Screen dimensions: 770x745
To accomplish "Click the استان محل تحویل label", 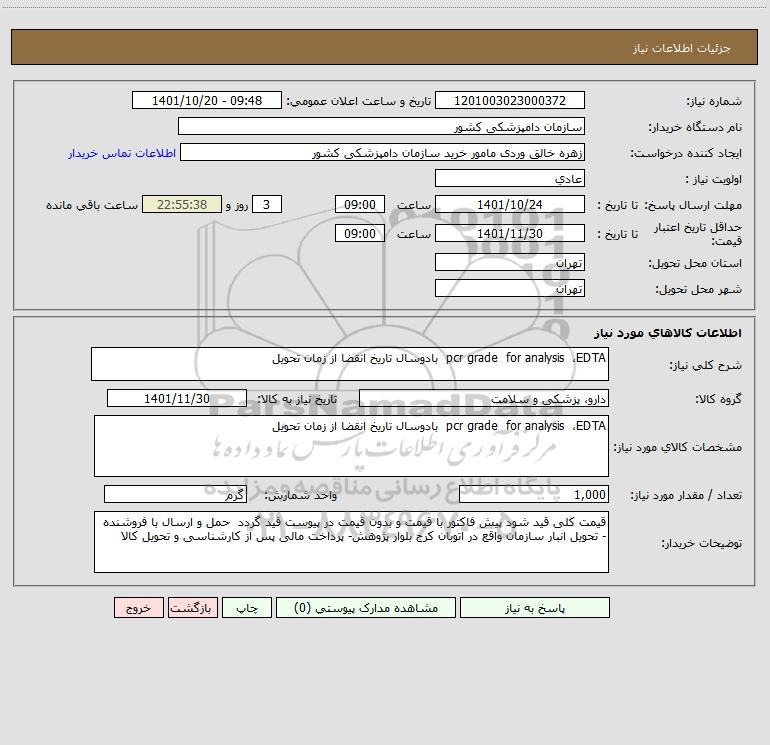I will (695, 264).
